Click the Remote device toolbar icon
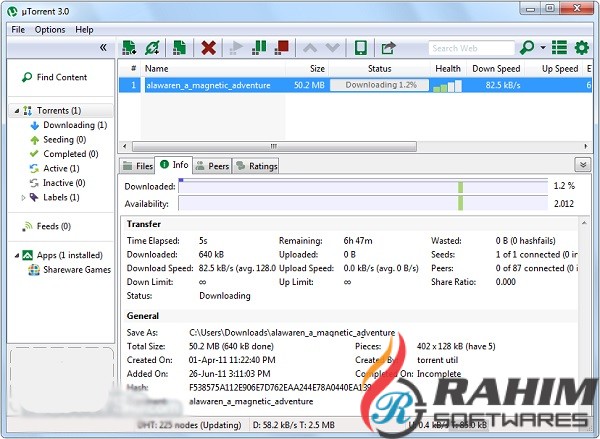 click(360, 48)
